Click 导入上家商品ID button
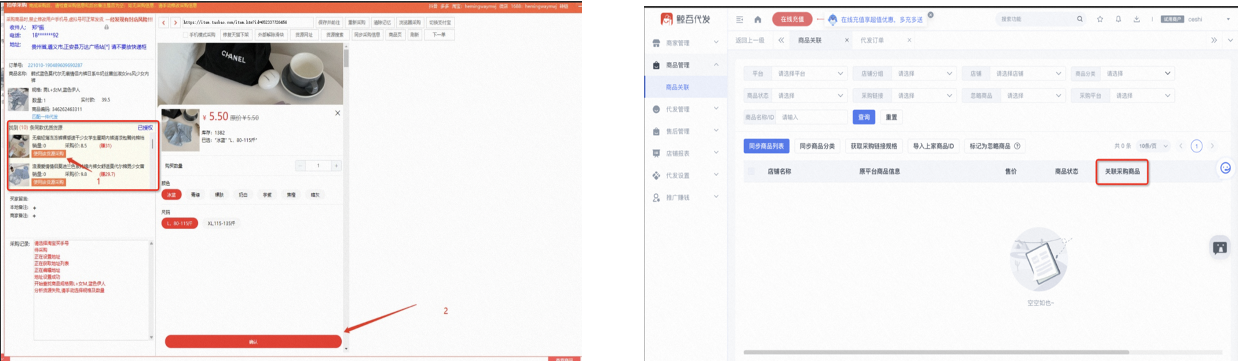Screen dimensions: 1238x362 pos(933,146)
